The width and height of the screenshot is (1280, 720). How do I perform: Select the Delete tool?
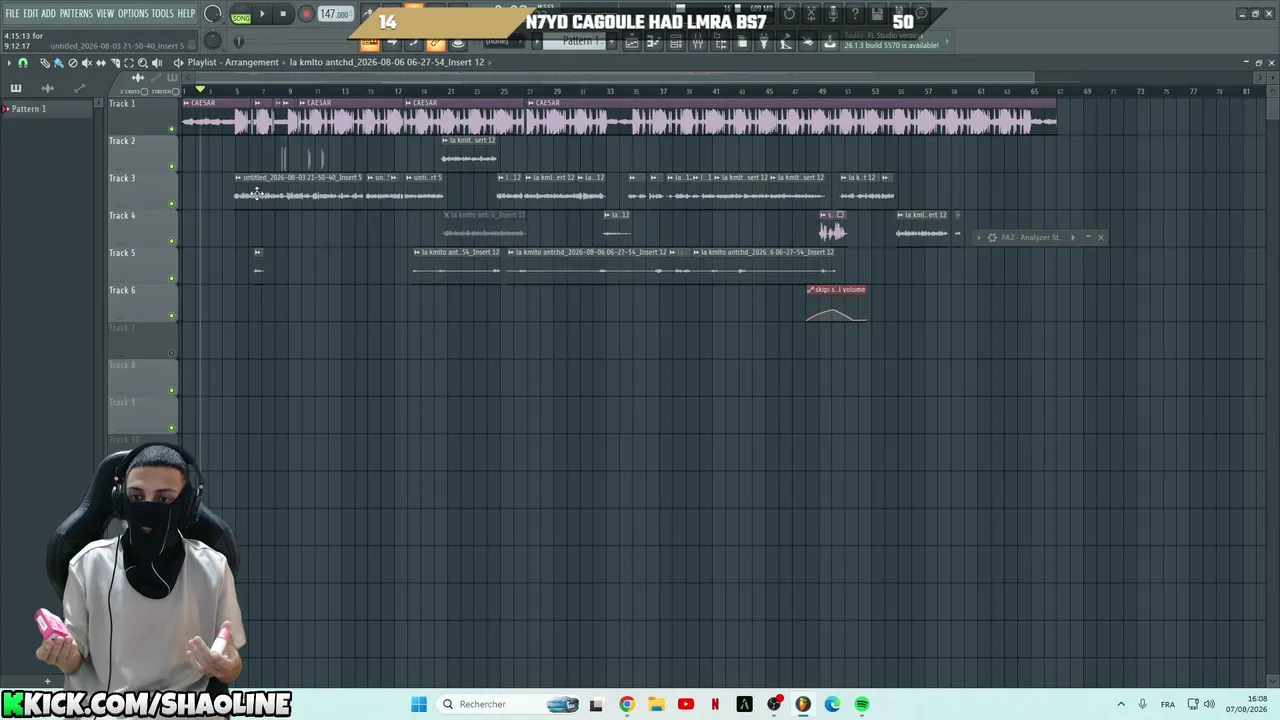click(73, 62)
